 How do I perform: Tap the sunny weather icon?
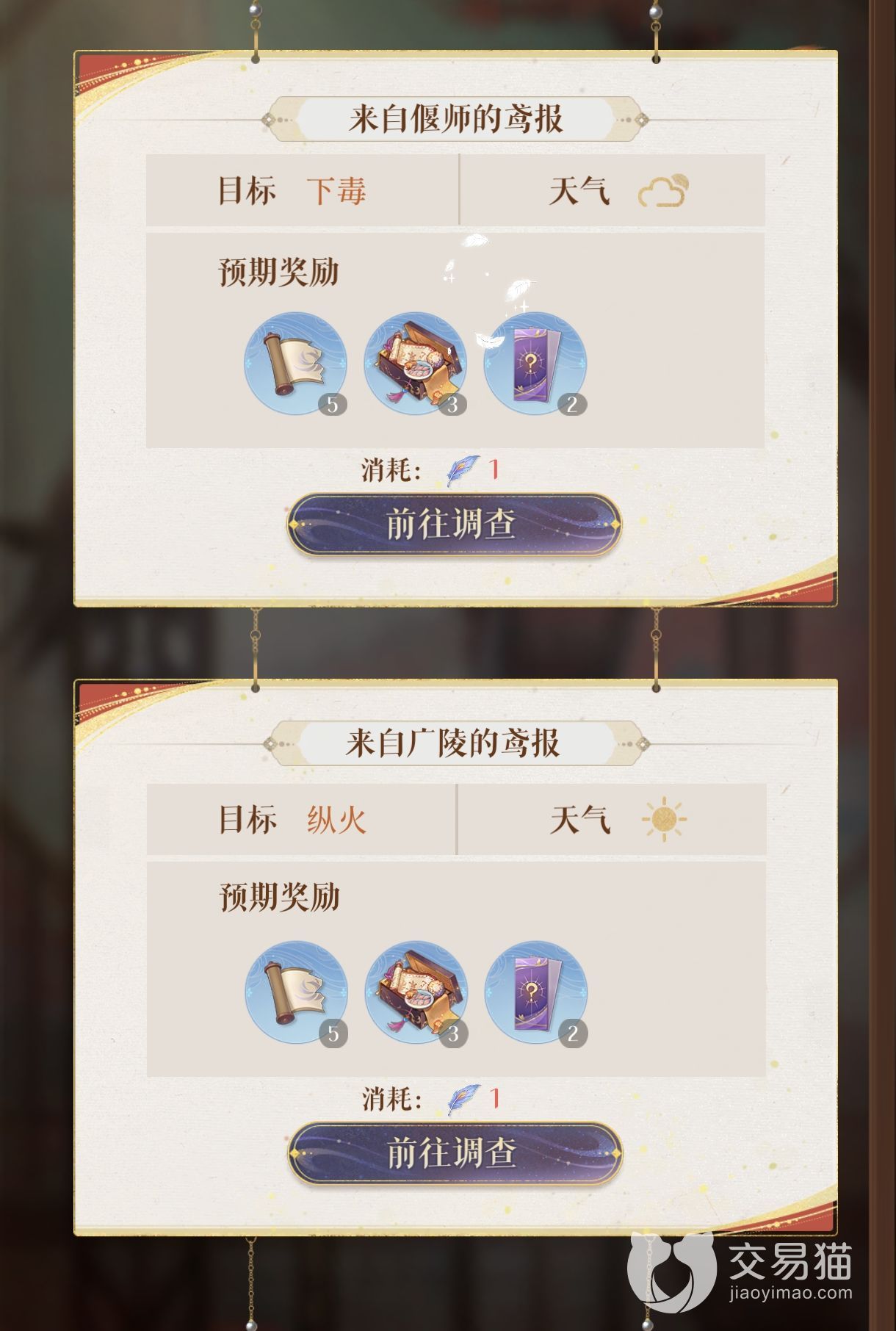coord(664,819)
